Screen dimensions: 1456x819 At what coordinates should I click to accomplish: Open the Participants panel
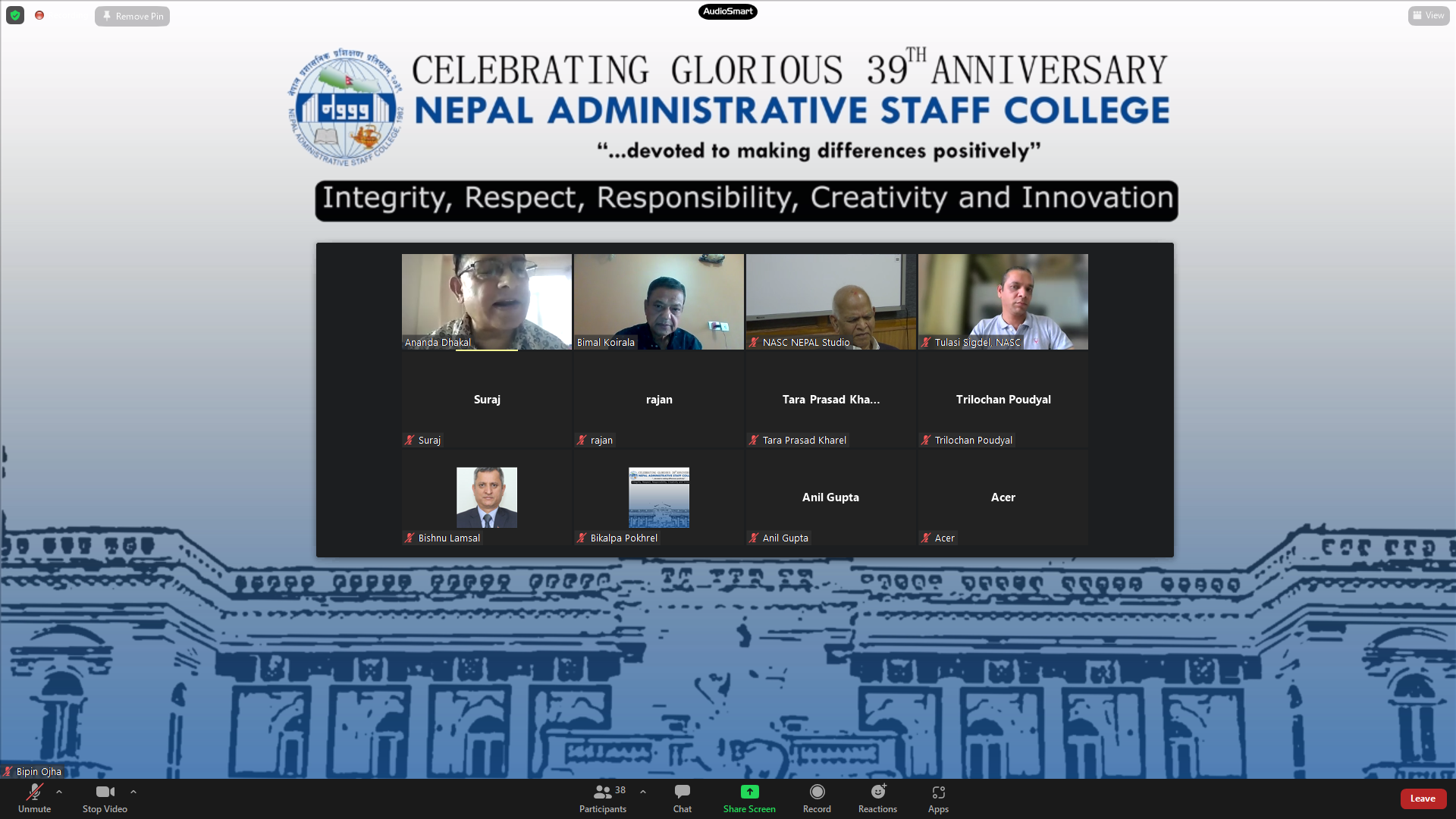pyautogui.click(x=603, y=799)
